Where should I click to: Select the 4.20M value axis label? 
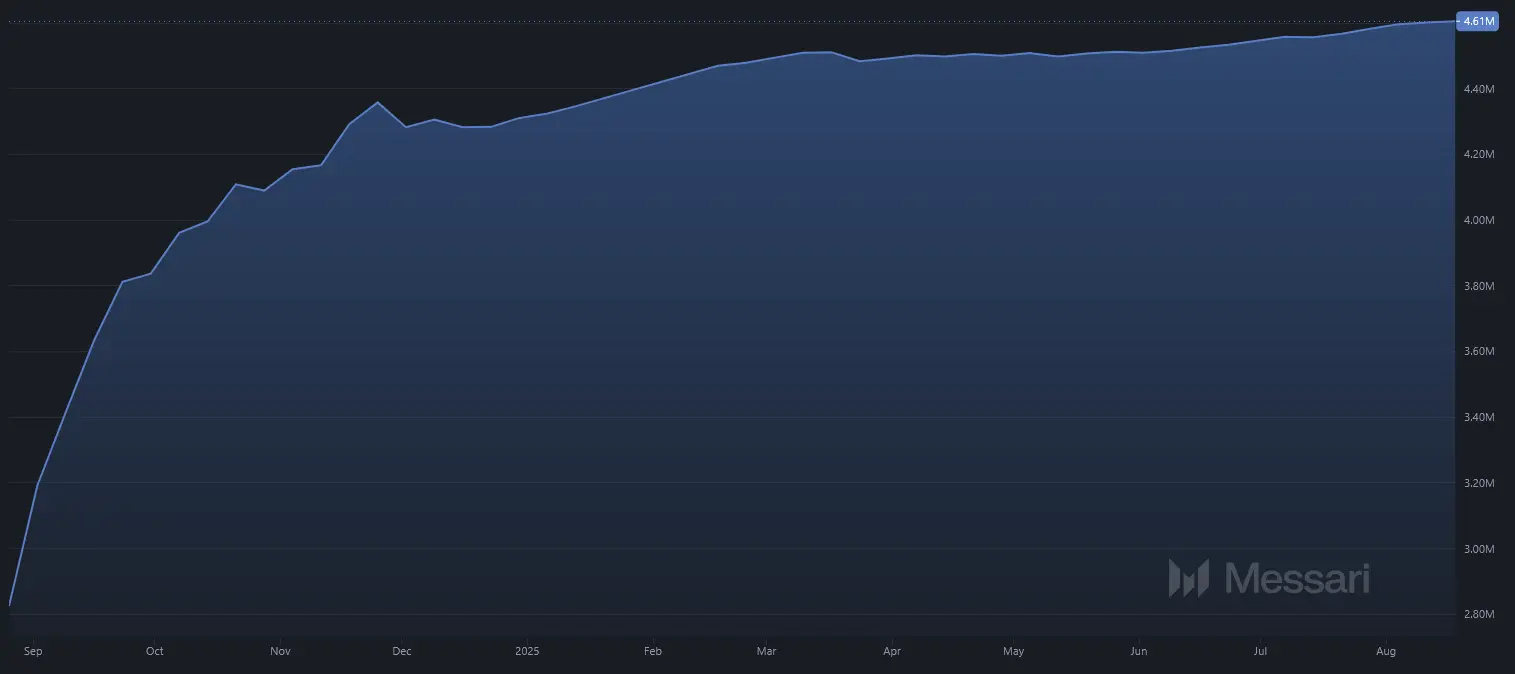pos(1478,155)
